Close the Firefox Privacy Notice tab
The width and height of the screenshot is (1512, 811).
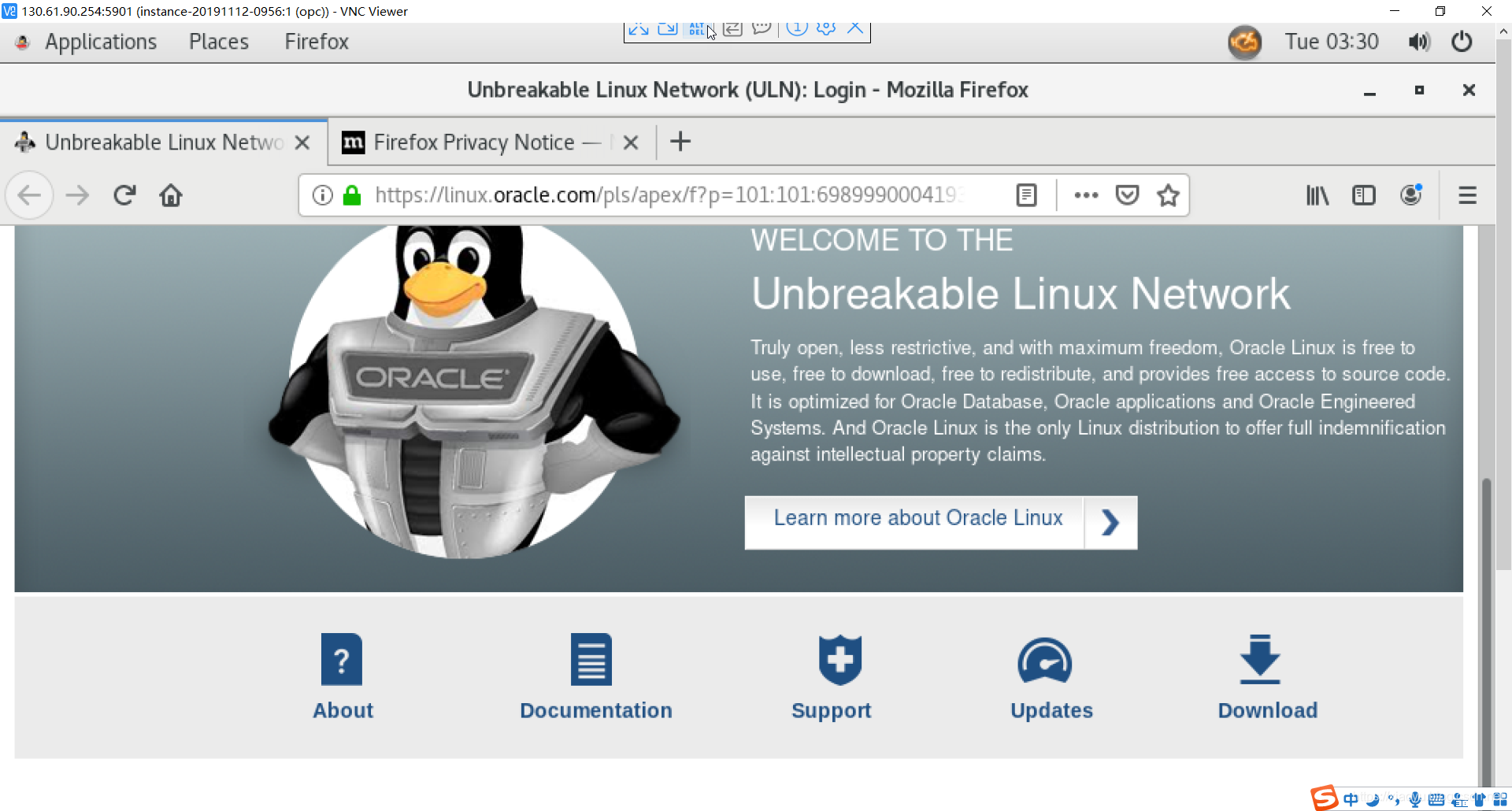pos(630,143)
